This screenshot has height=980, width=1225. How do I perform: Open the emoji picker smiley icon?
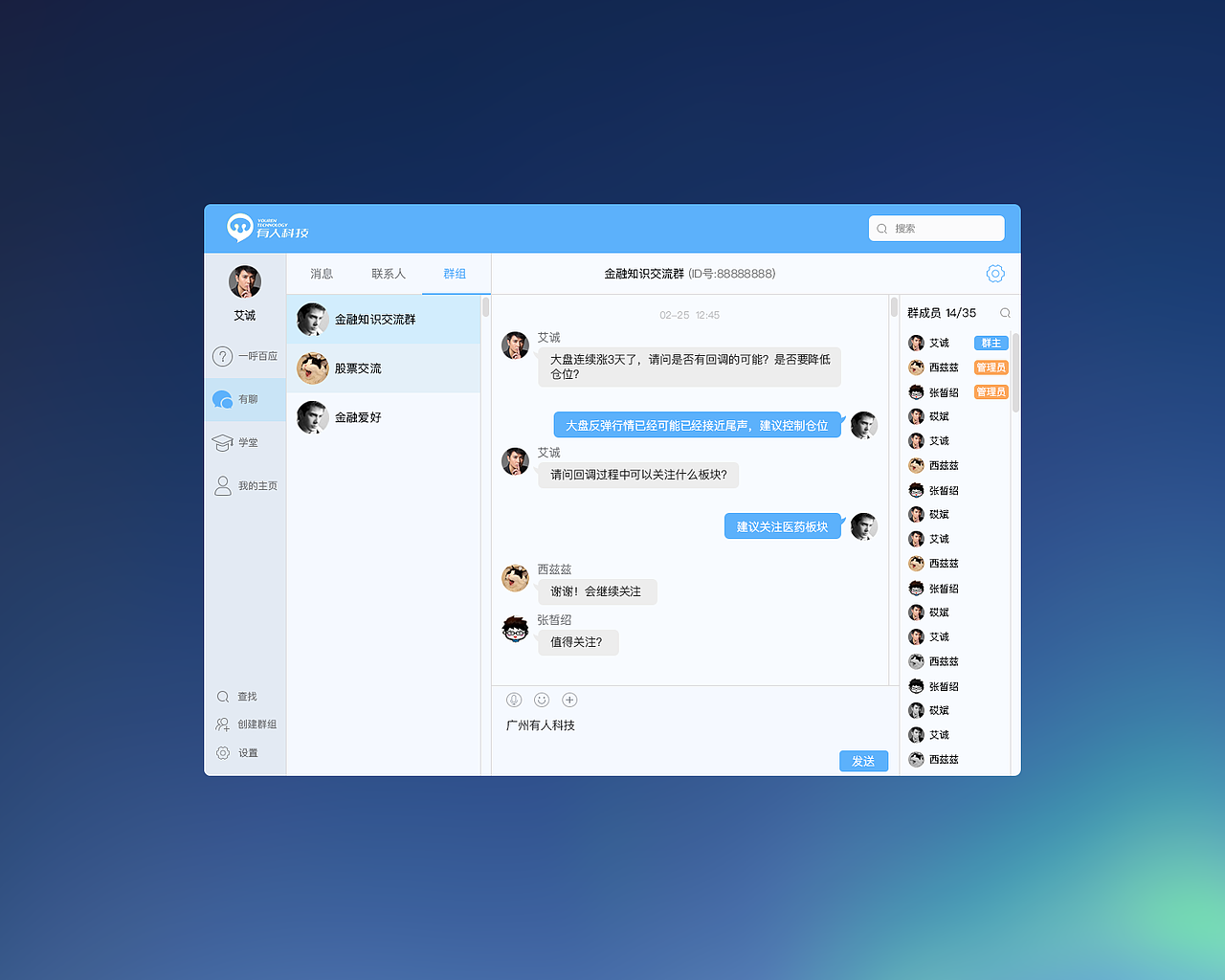point(542,700)
